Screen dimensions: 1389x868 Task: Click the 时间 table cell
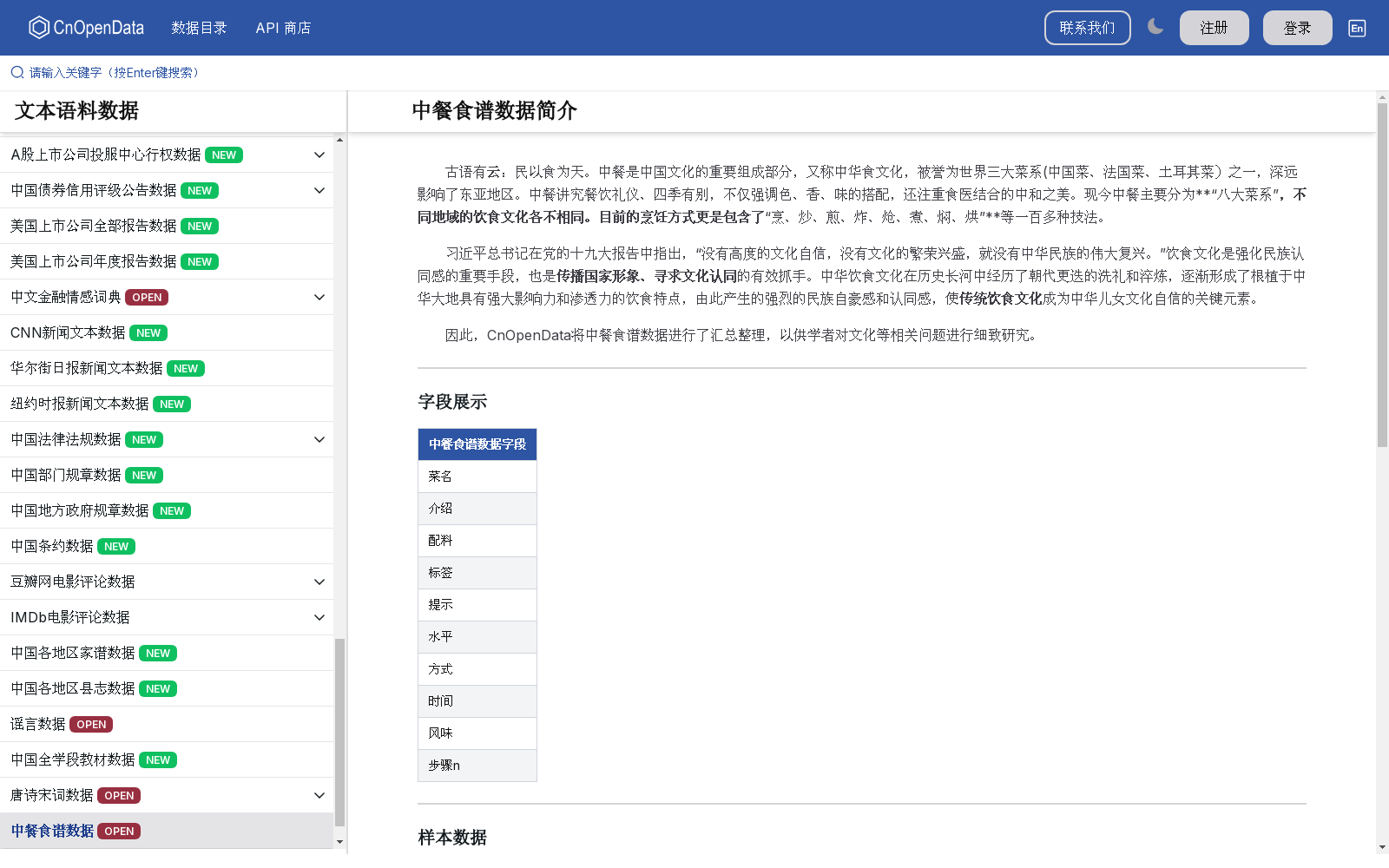[x=477, y=701]
